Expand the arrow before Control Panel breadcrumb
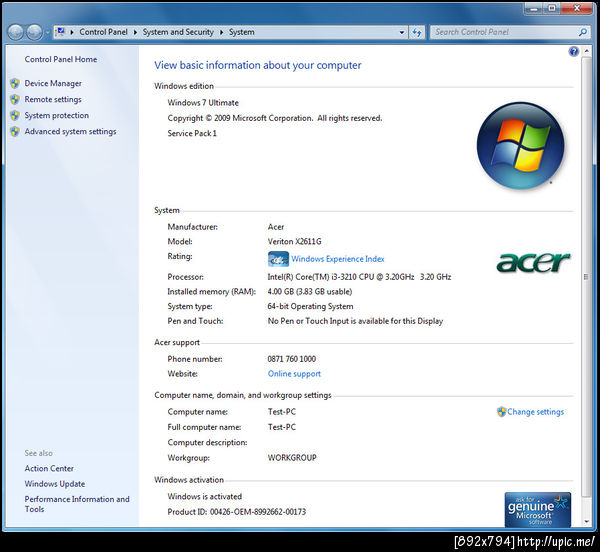The width and height of the screenshot is (600, 552). point(72,32)
